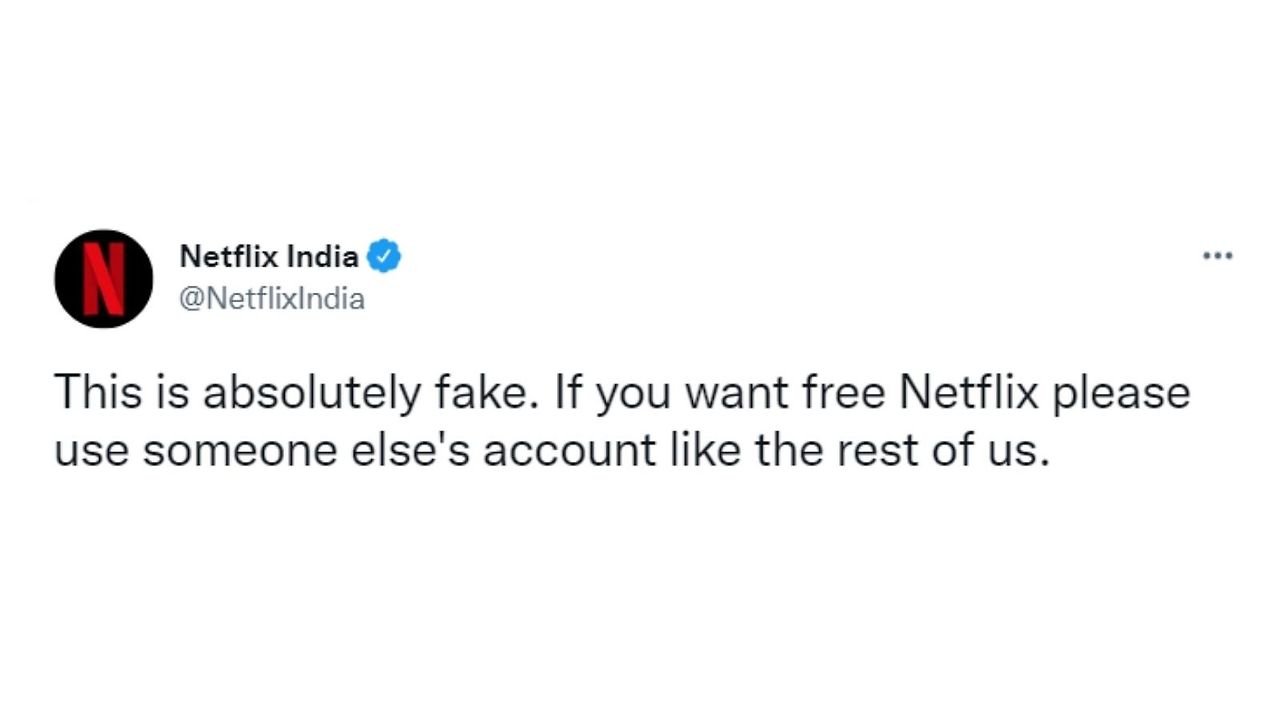Select the 'Netflix India' display name
This screenshot has width=1280, height=720.
(269, 257)
